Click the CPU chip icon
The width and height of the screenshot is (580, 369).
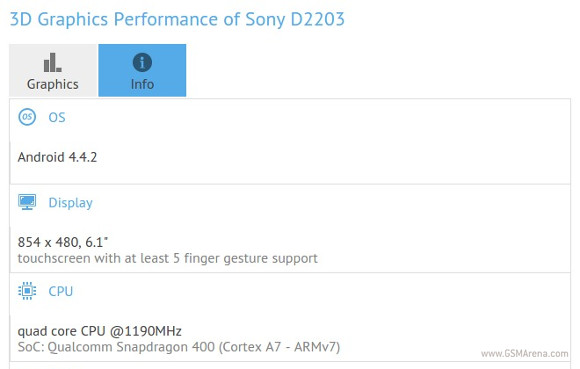tap(27, 291)
